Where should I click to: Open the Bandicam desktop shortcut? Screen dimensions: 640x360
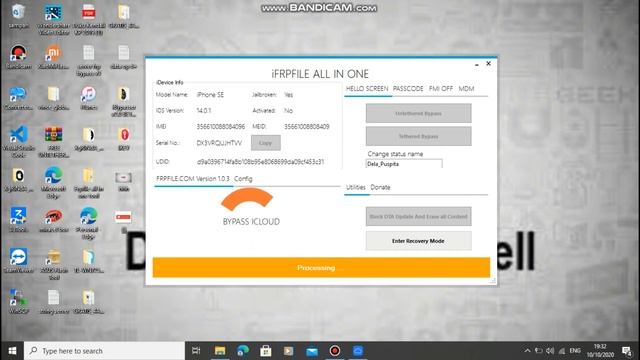click(x=18, y=57)
